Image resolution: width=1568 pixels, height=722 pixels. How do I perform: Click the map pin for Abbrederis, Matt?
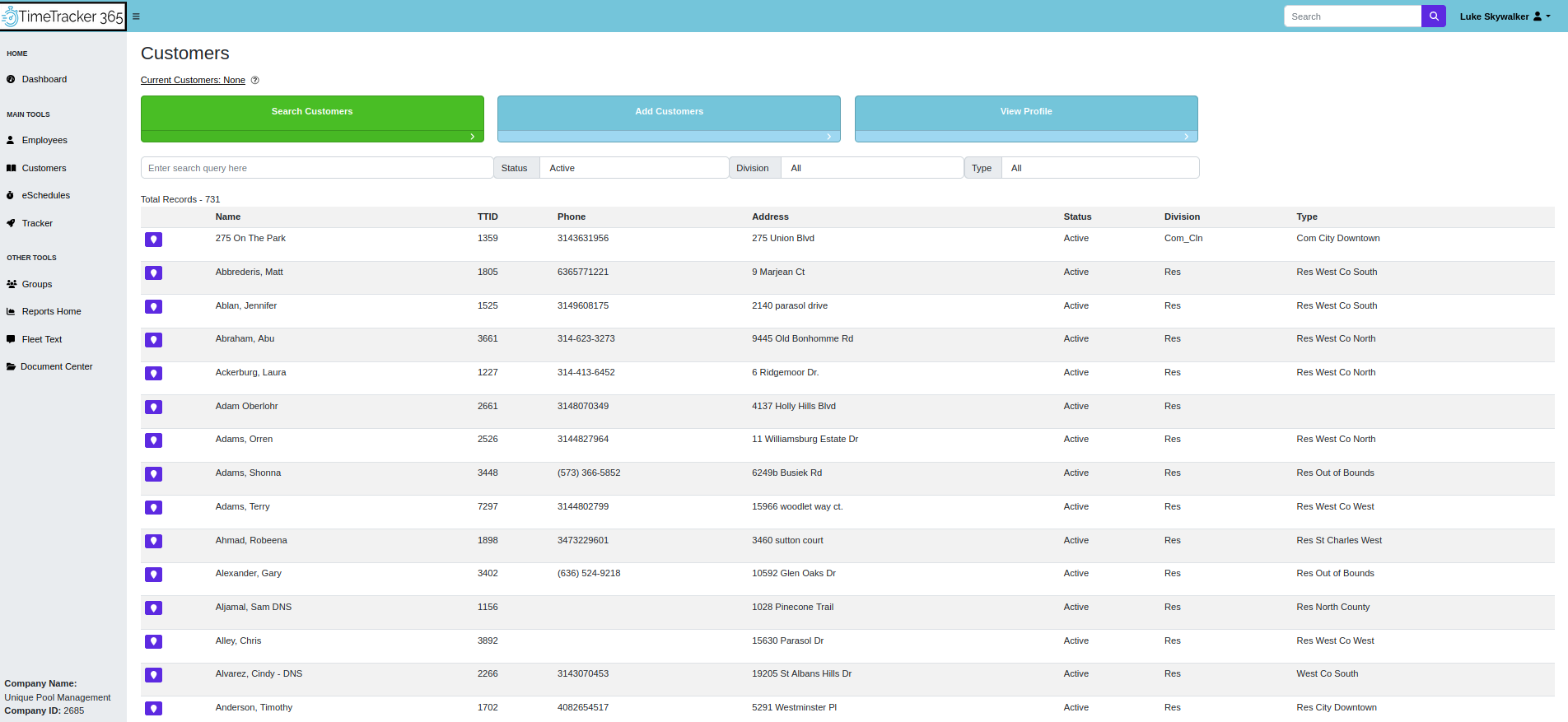coord(153,273)
